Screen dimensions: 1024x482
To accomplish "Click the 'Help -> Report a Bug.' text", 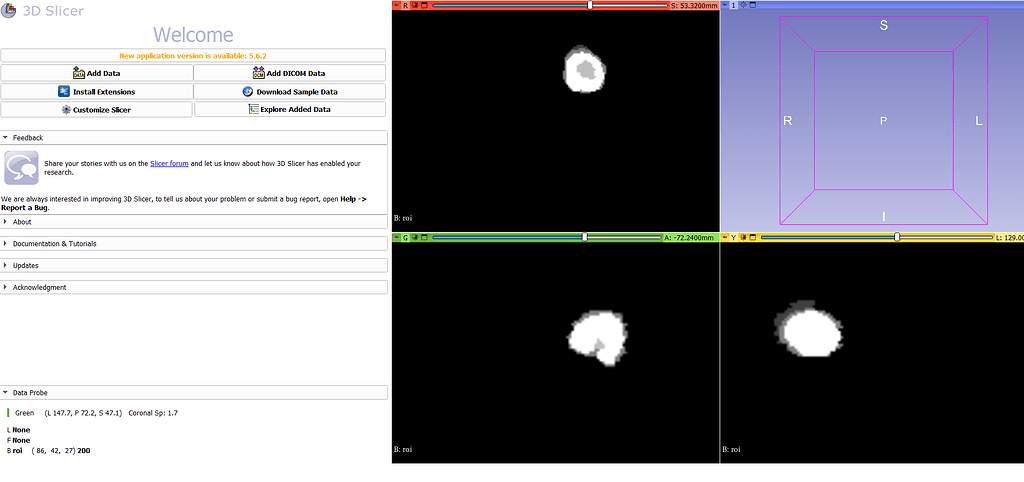I will click(x=184, y=203).
